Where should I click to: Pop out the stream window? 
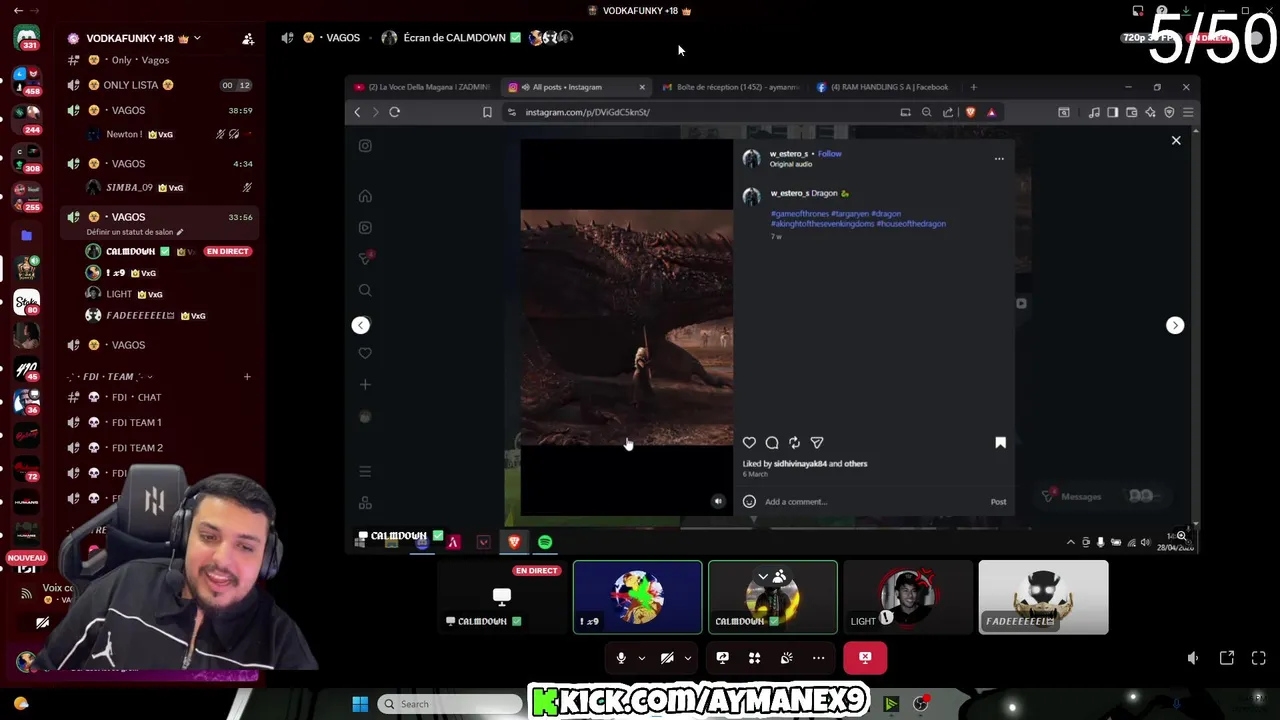(x=1227, y=658)
